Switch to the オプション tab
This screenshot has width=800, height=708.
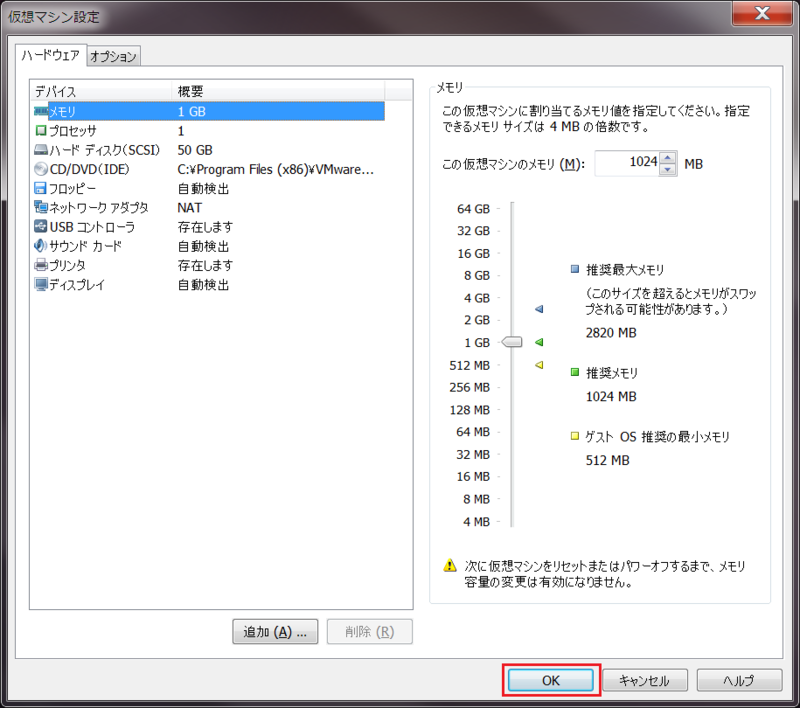point(114,56)
